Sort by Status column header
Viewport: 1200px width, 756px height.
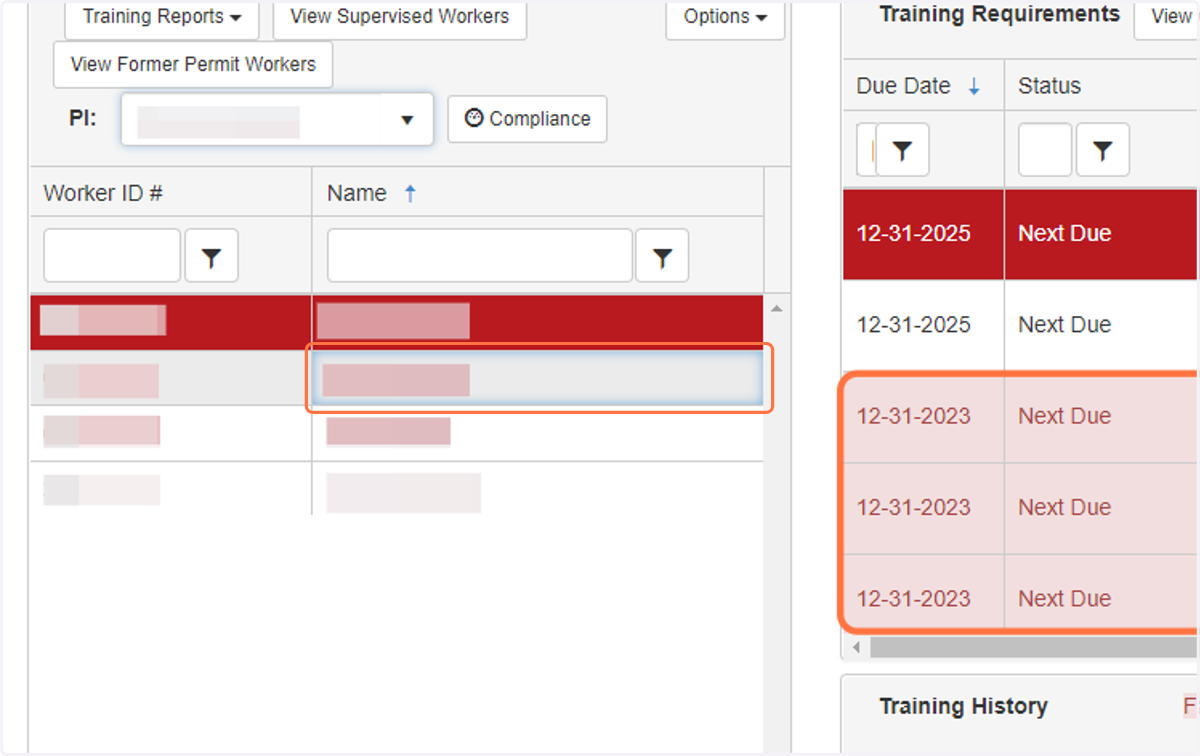coord(1049,86)
